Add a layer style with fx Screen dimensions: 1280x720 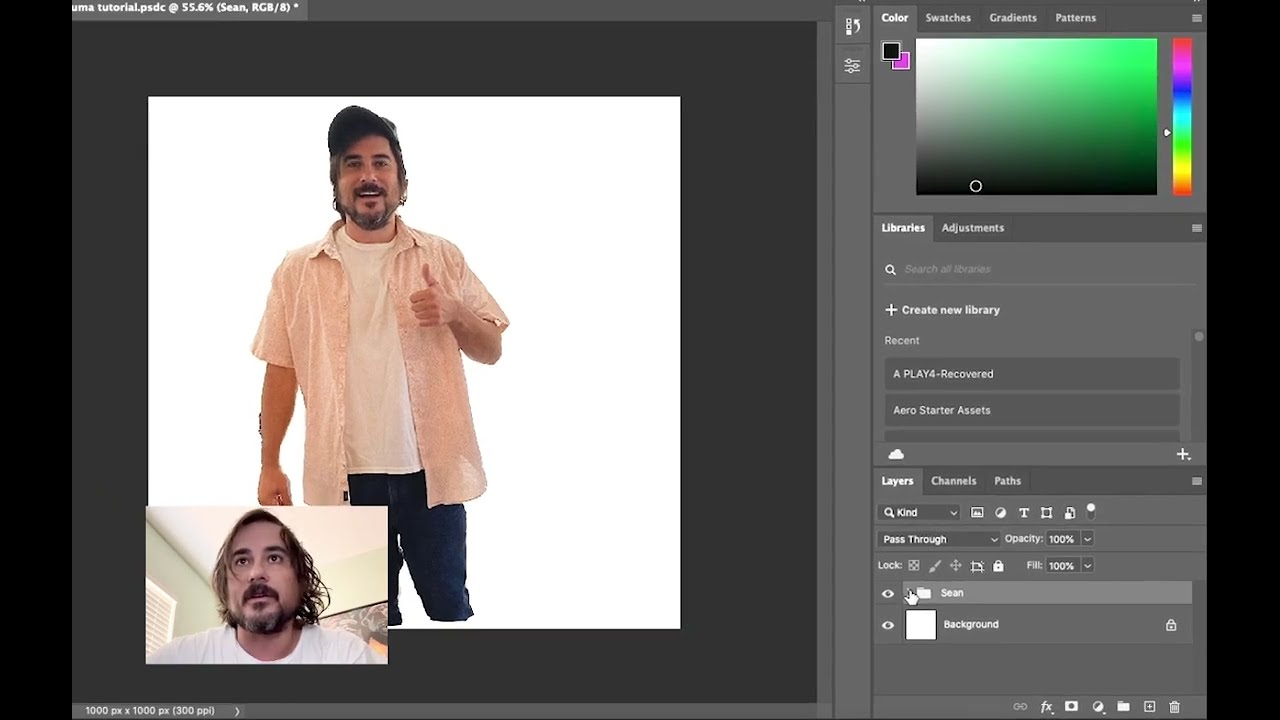[x=1046, y=707]
